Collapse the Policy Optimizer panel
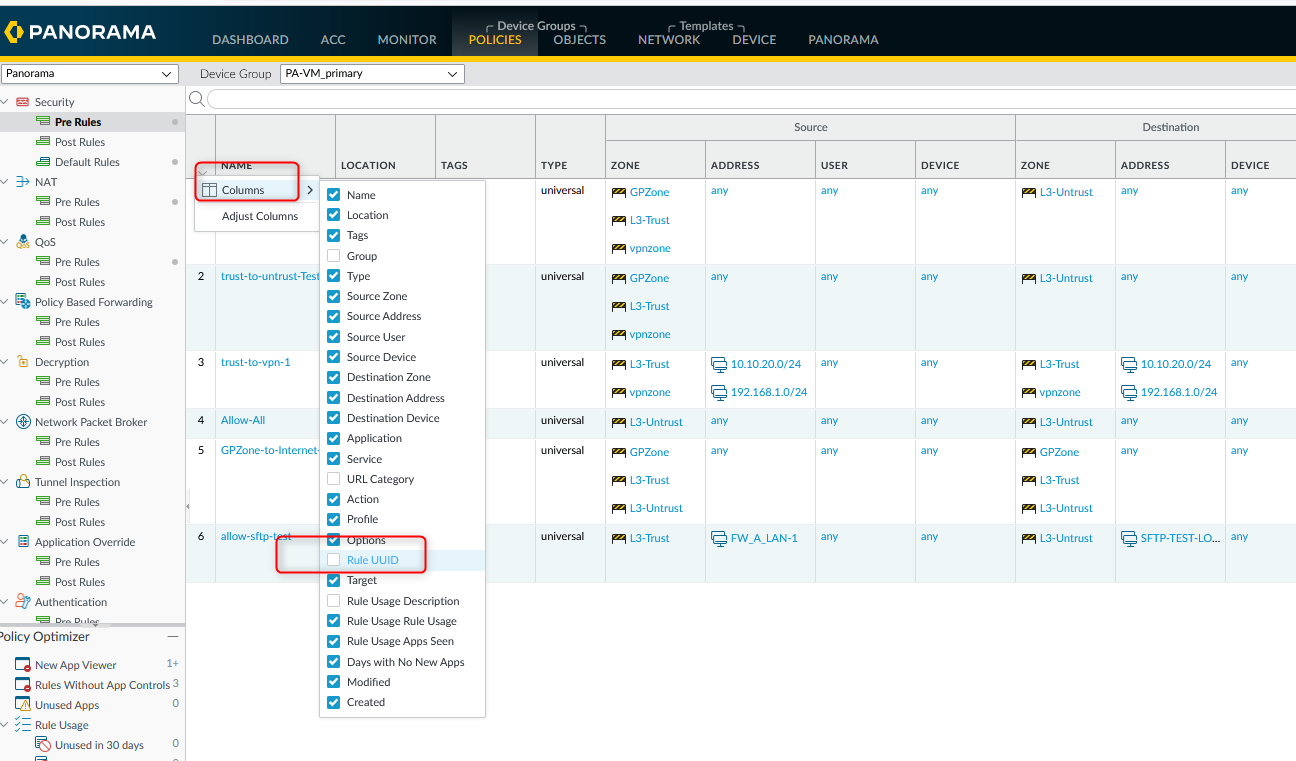Viewport: 1296px width, 761px height. click(173, 637)
